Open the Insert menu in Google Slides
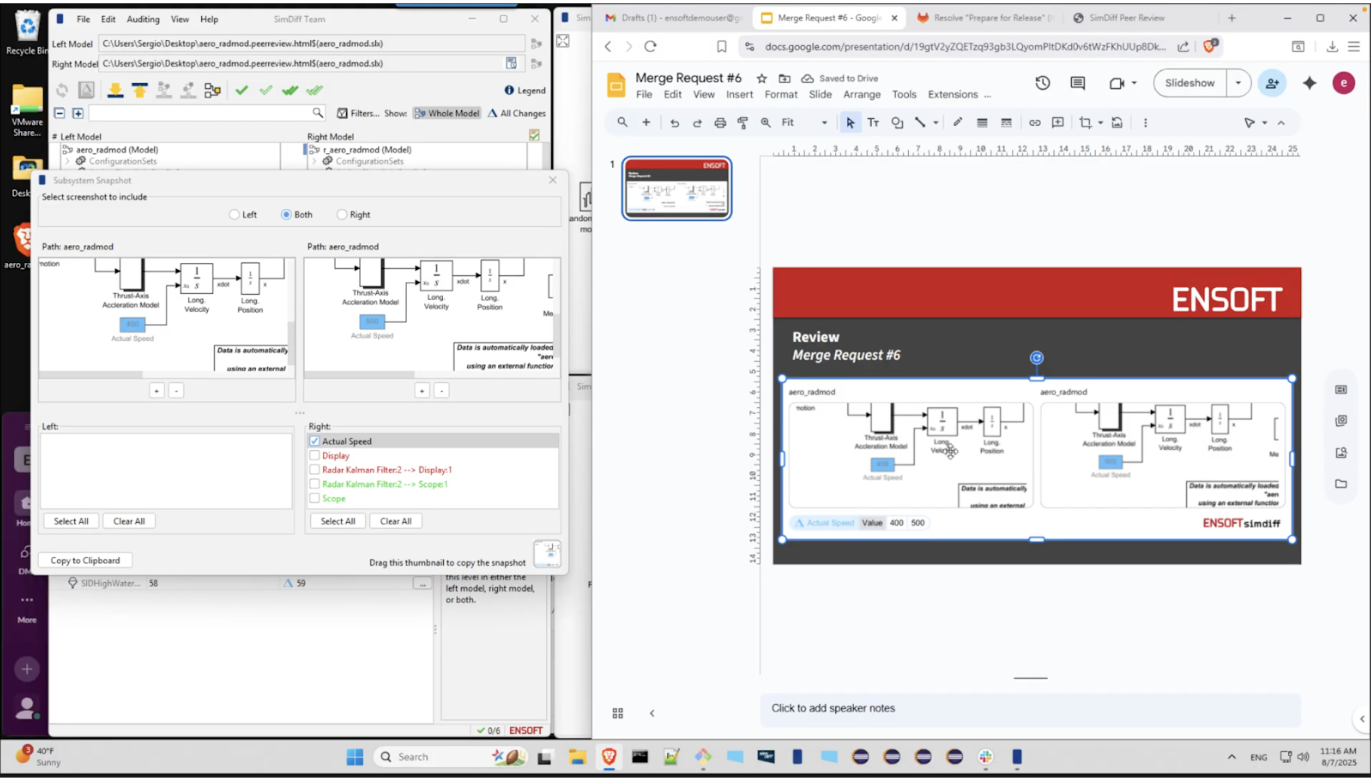This screenshot has width=1372, height=778. (x=739, y=95)
